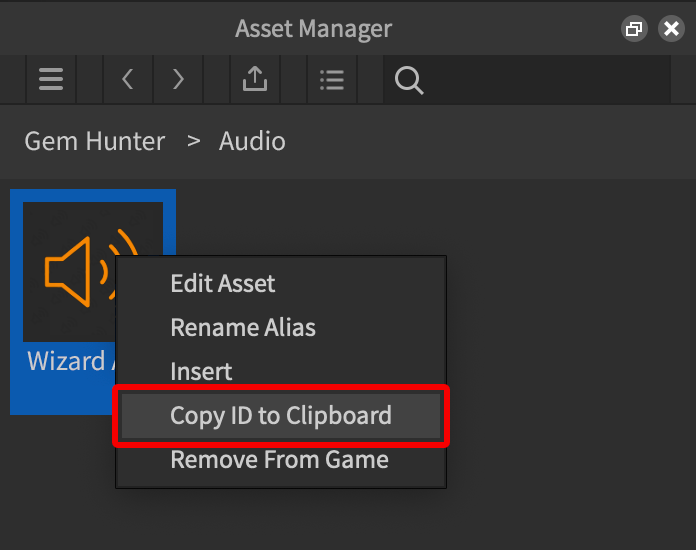The image size is (696, 550).
Task: Close the Asset Manager panel
Action: [671, 29]
